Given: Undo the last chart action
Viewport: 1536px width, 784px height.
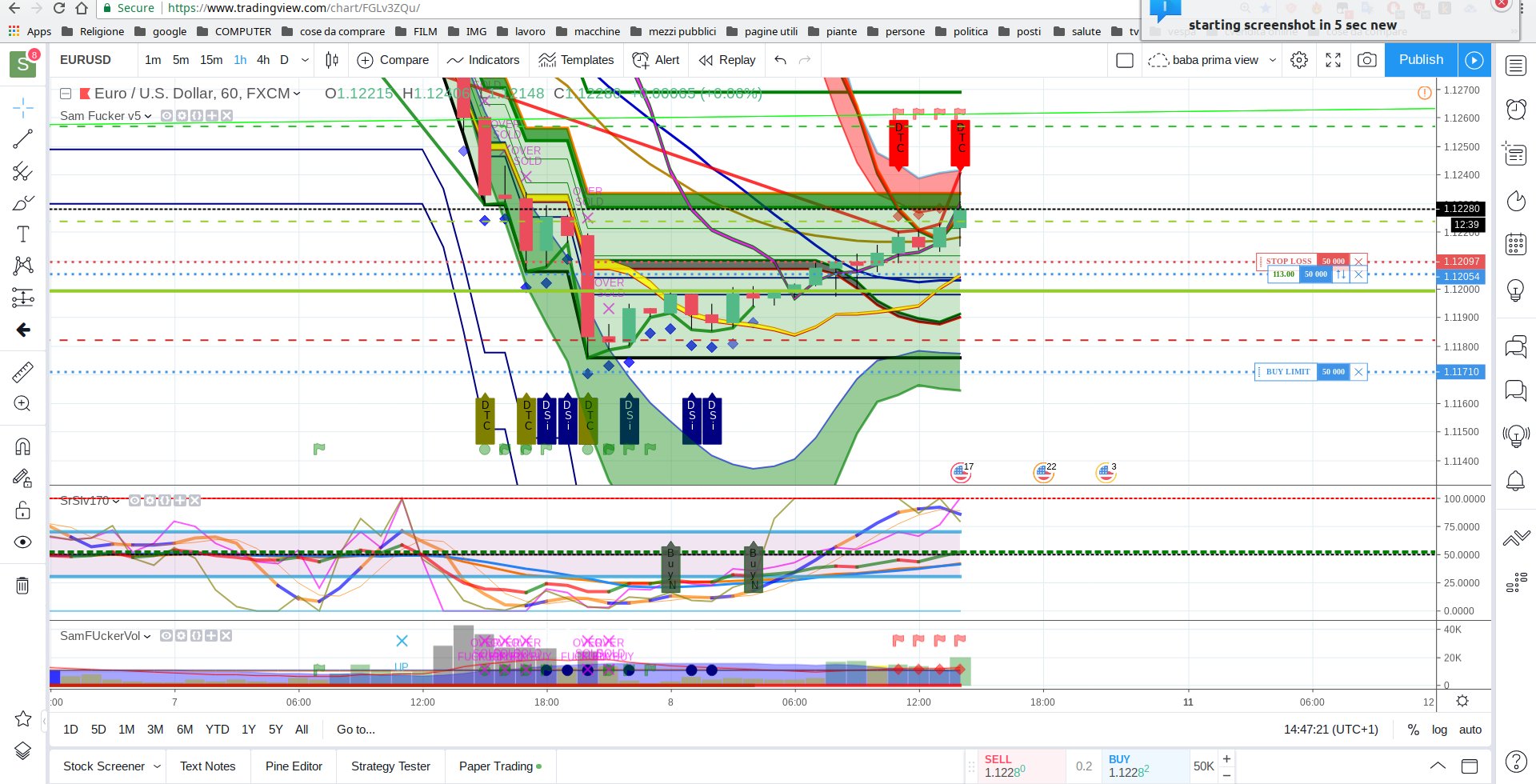Looking at the screenshot, I should [x=781, y=60].
